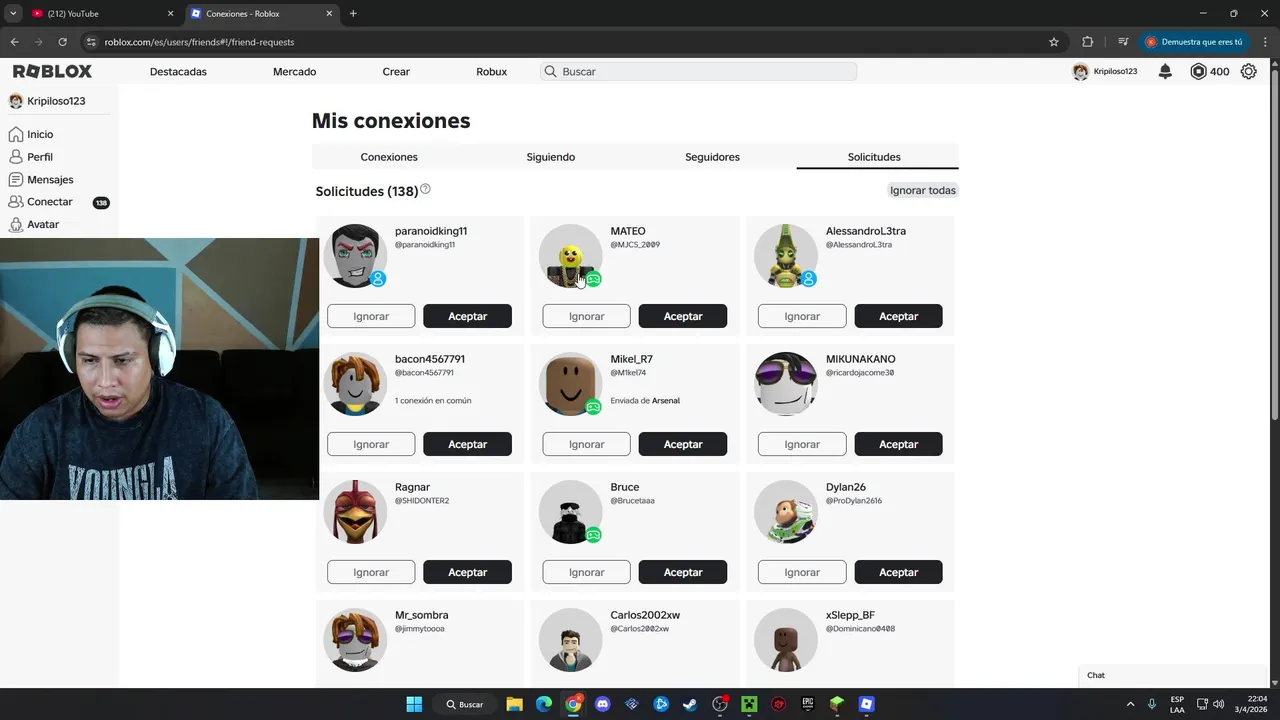This screenshot has height=720, width=1280.
Task: Open xSlepp_BF's avatar thumbnail
Action: (786, 640)
